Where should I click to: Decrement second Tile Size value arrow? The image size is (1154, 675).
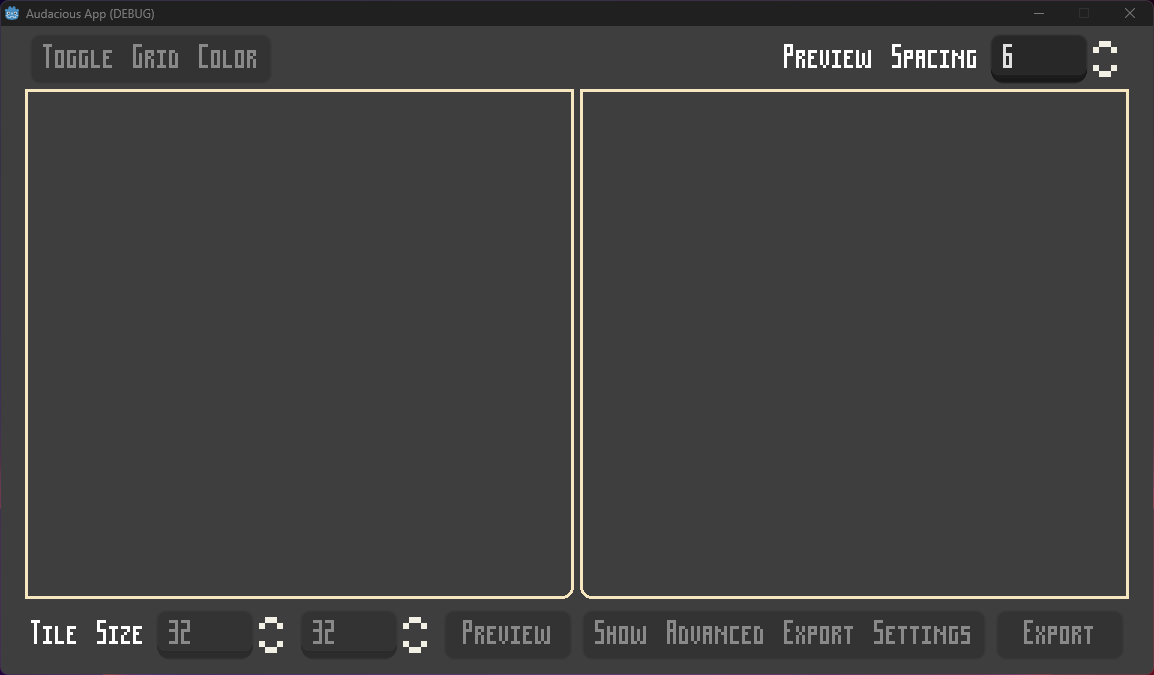tap(415, 645)
